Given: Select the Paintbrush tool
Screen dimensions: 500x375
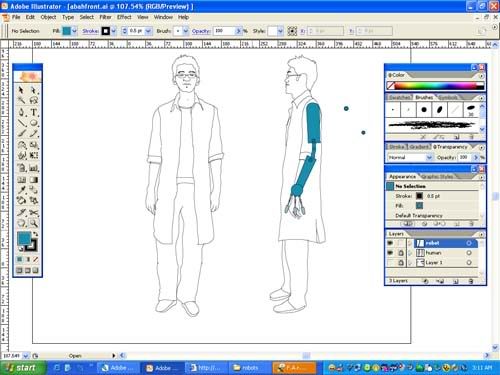Looking at the screenshot, I should [x=21, y=134].
